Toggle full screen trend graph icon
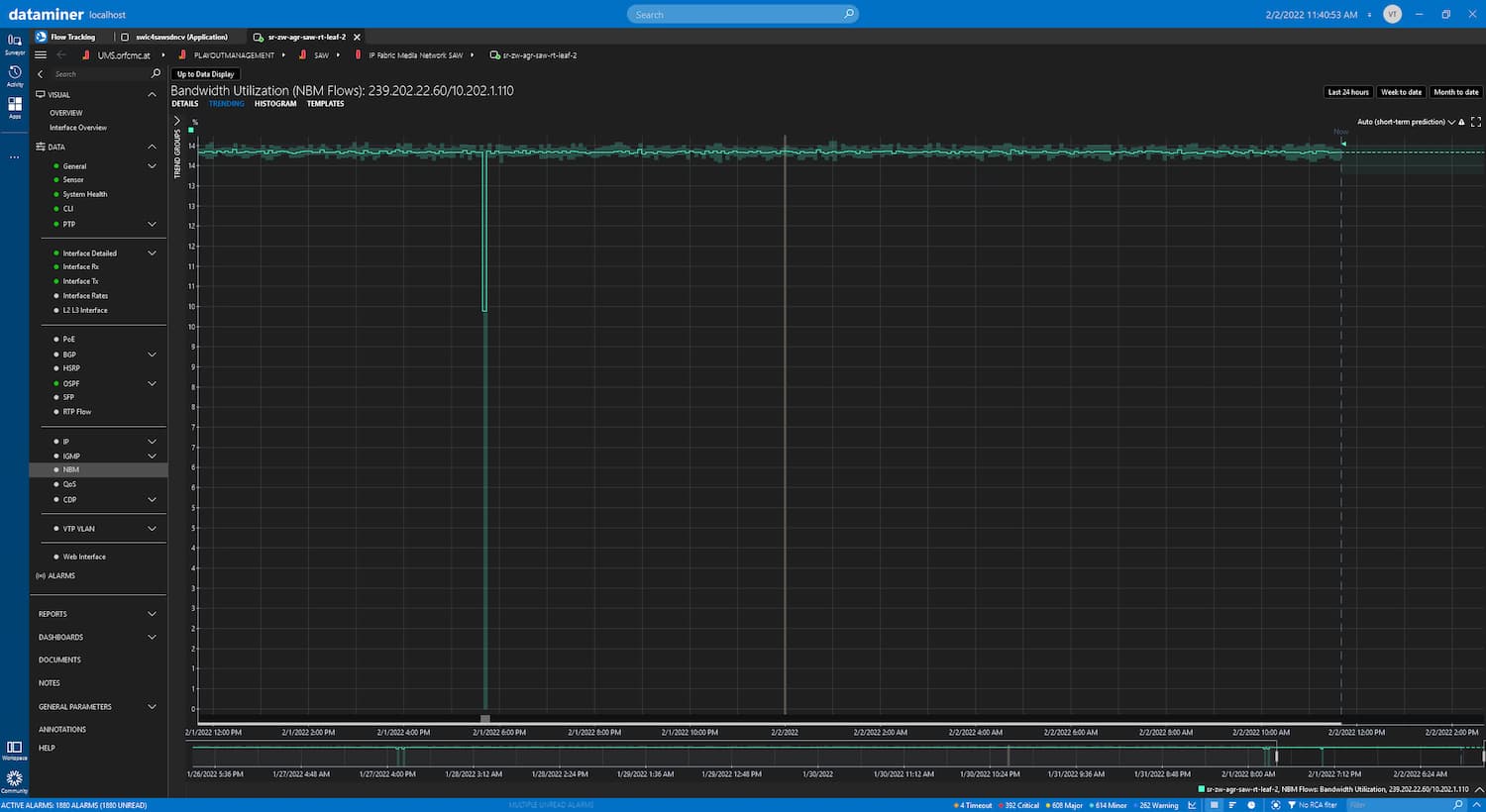This screenshot has width=1486, height=812. [1476, 122]
